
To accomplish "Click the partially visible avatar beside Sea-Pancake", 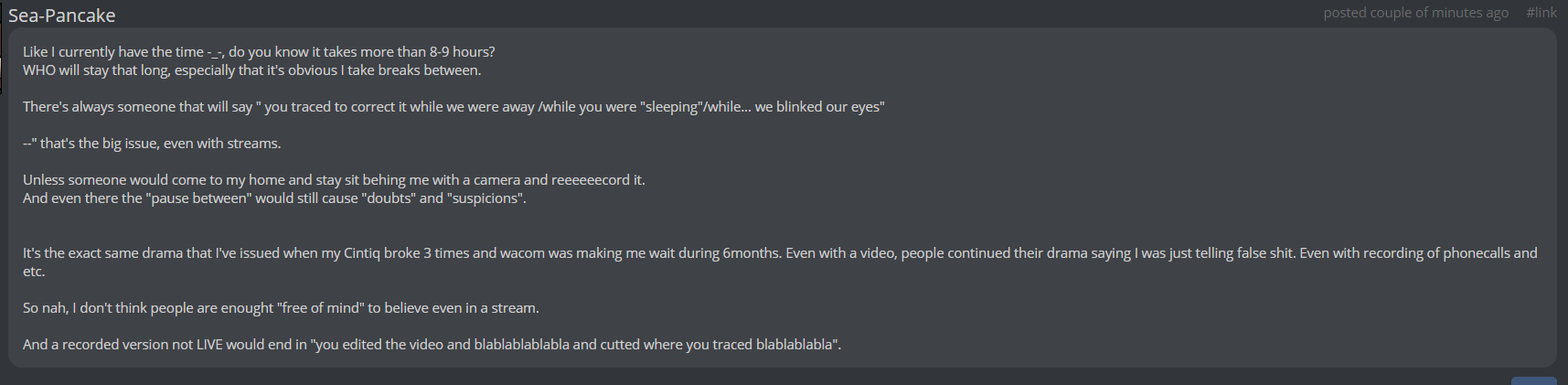I will [x=2, y=48].
